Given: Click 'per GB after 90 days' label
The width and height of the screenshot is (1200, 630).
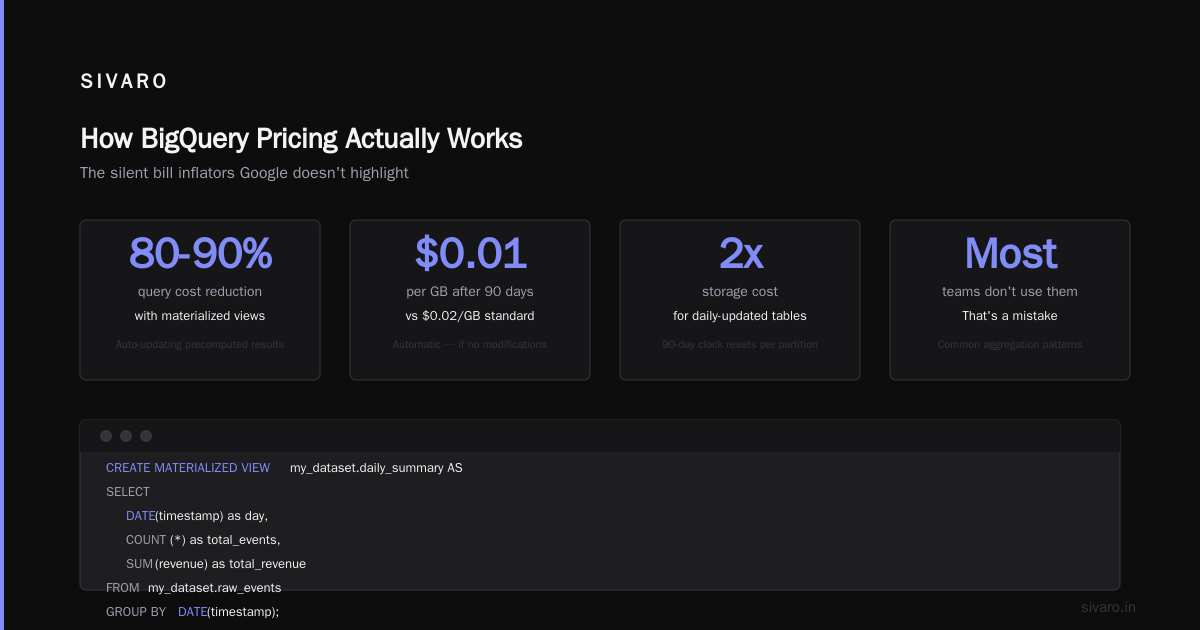Looking at the screenshot, I should [x=470, y=292].
